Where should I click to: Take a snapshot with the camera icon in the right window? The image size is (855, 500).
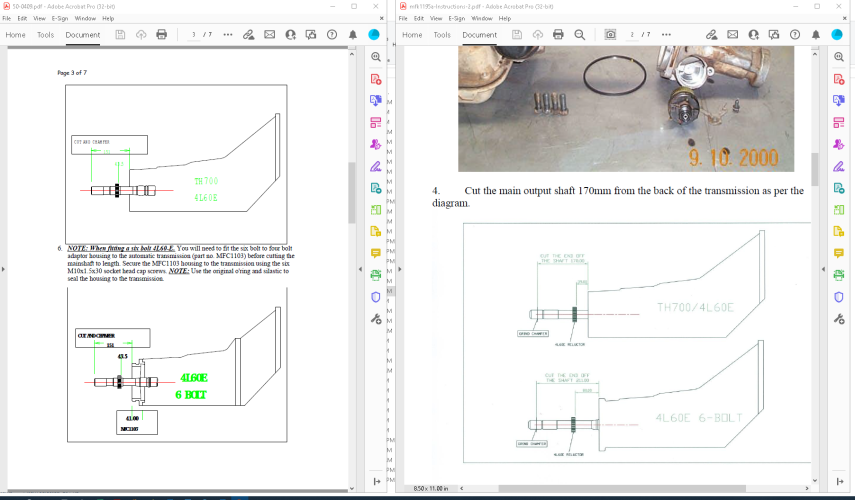610,34
